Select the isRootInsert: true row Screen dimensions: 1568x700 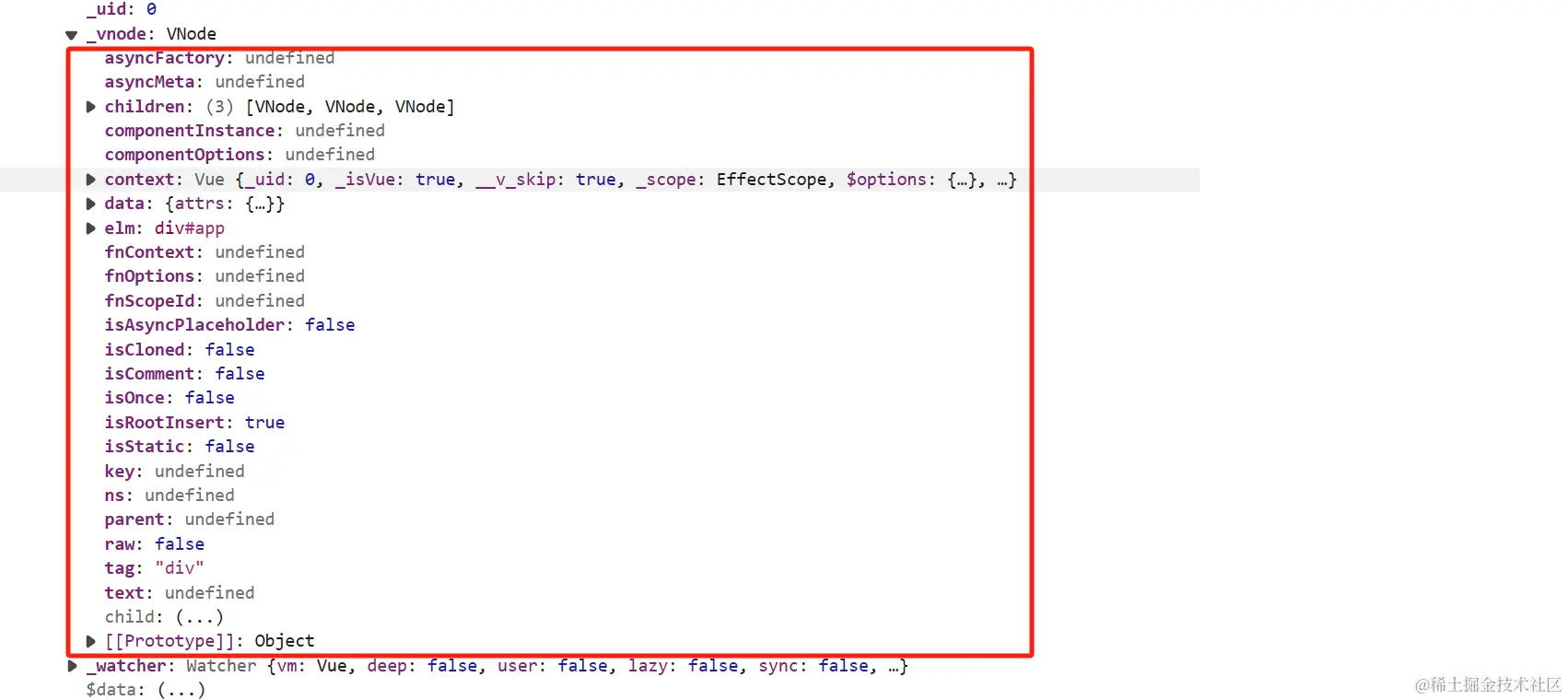point(194,423)
